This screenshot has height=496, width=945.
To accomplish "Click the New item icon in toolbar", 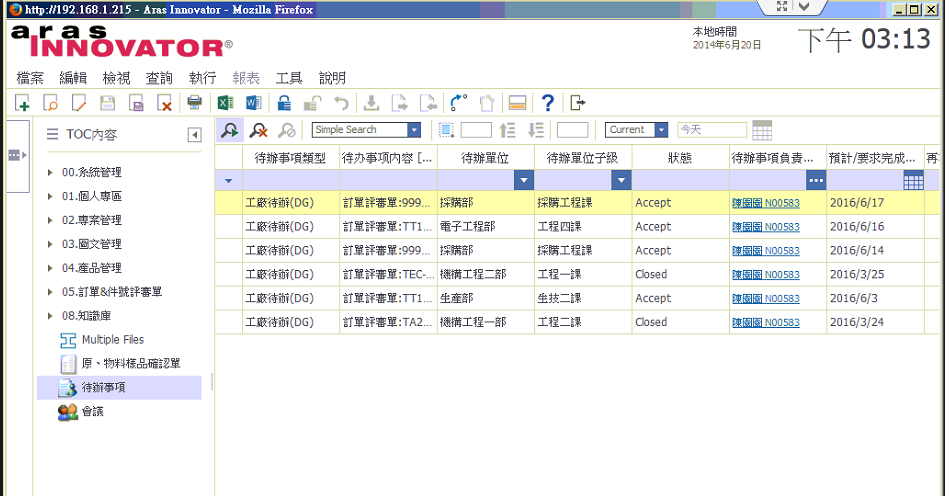I will click(x=22, y=102).
